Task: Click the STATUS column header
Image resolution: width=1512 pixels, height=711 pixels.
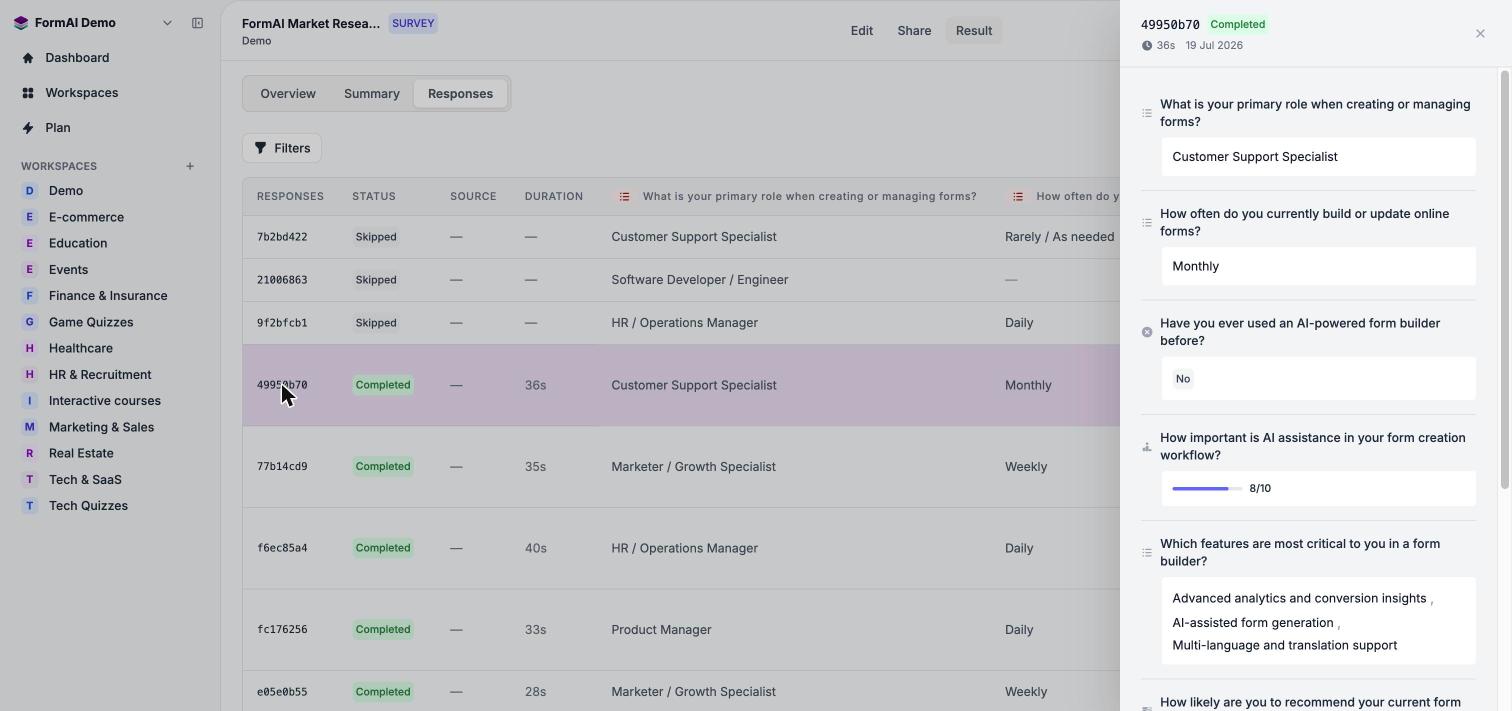Action: pos(374,197)
